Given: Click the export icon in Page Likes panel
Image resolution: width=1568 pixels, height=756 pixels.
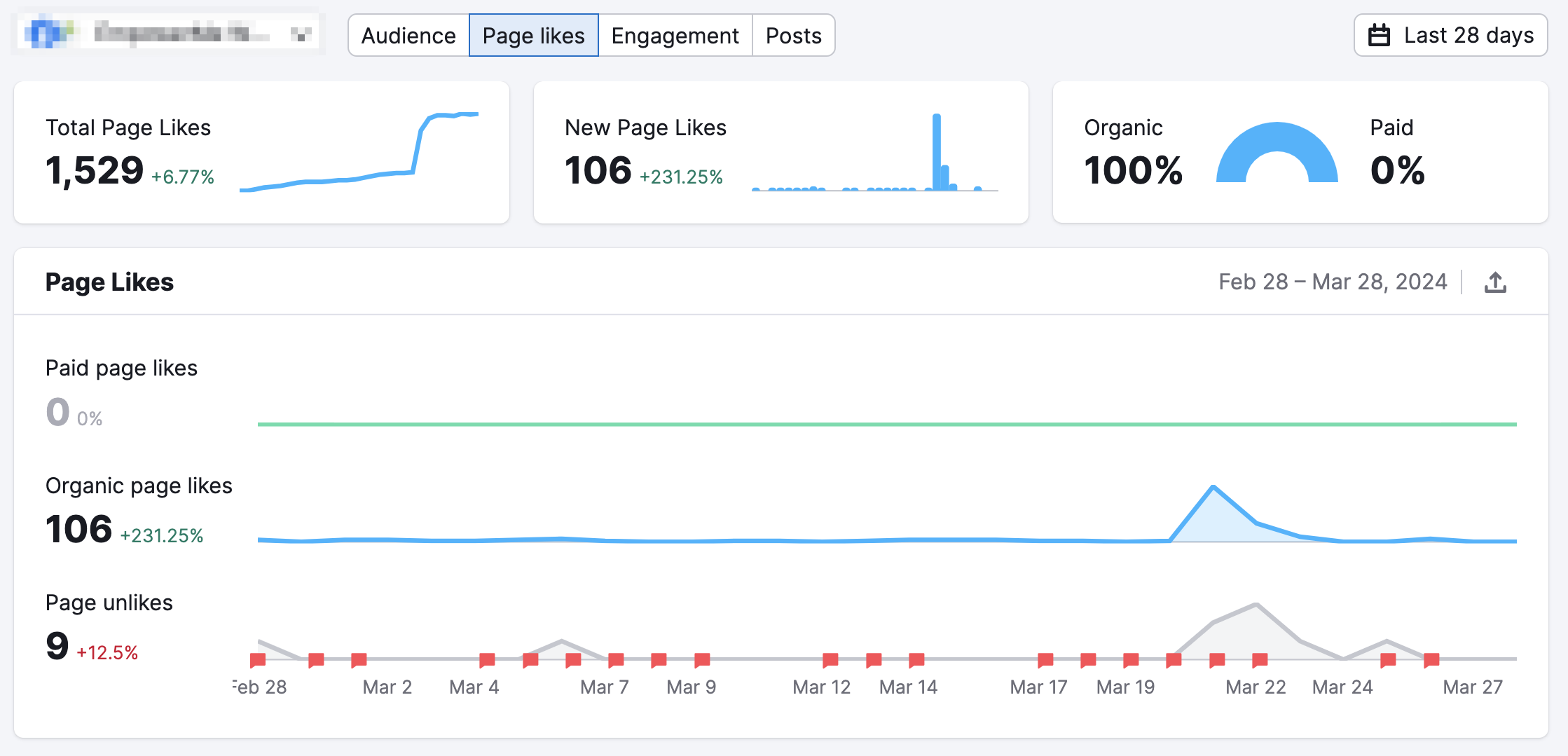Looking at the screenshot, I should 1495,282.
